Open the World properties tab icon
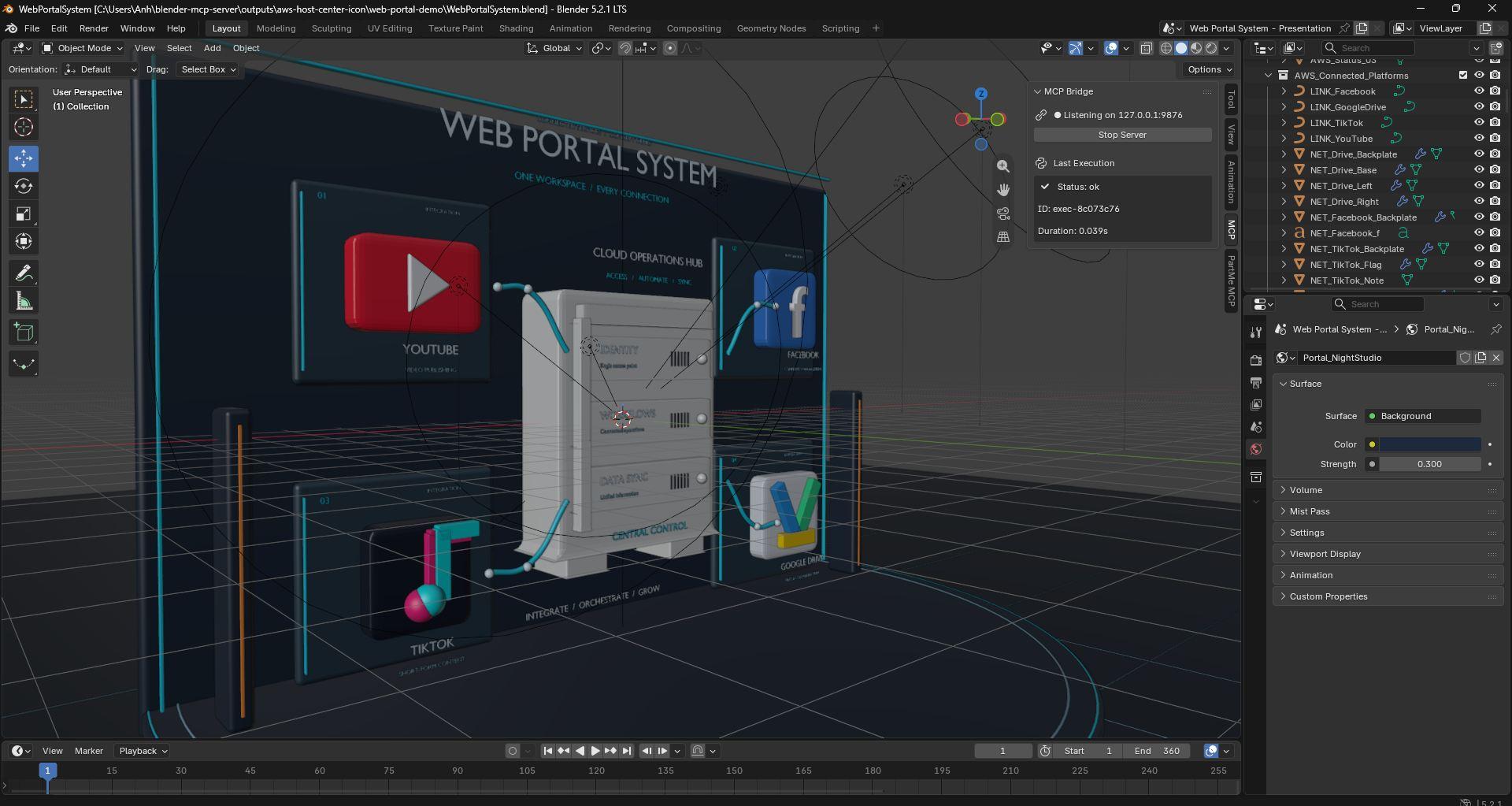The image size is (1512, 806). (x=1256, y=449)
